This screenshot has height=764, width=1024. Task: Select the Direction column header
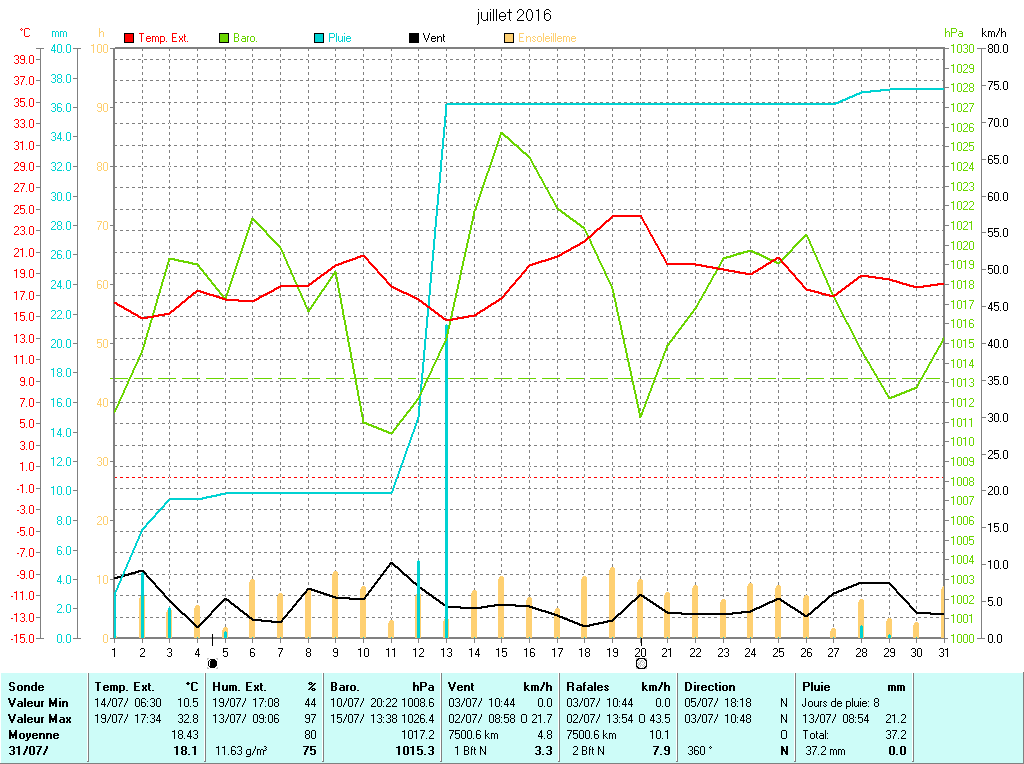point(709,687)
